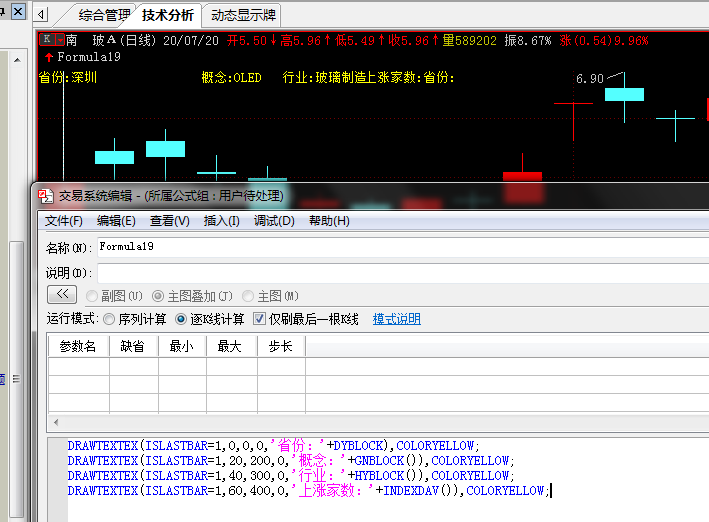709x522 pixels.
Task: Select the 副图(U) radio button
Action: (x=92, y=296)
